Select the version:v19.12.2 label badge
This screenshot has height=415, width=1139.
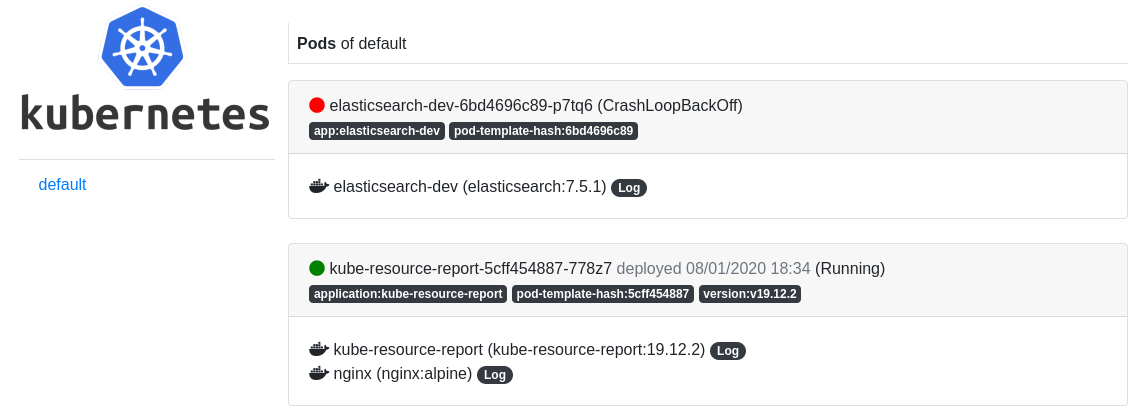click(x=750, y=294)
